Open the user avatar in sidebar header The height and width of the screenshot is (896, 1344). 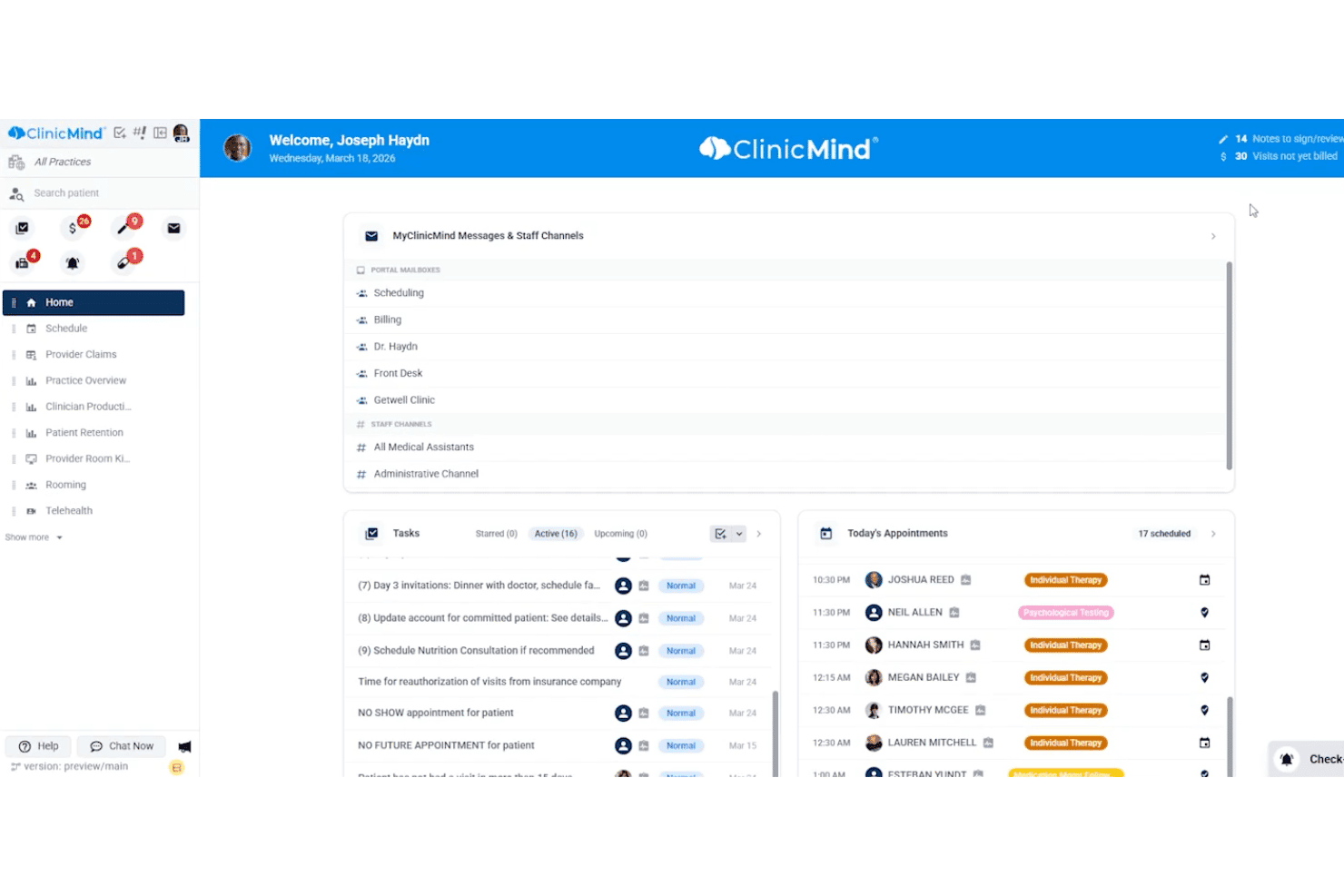point(181,133)
